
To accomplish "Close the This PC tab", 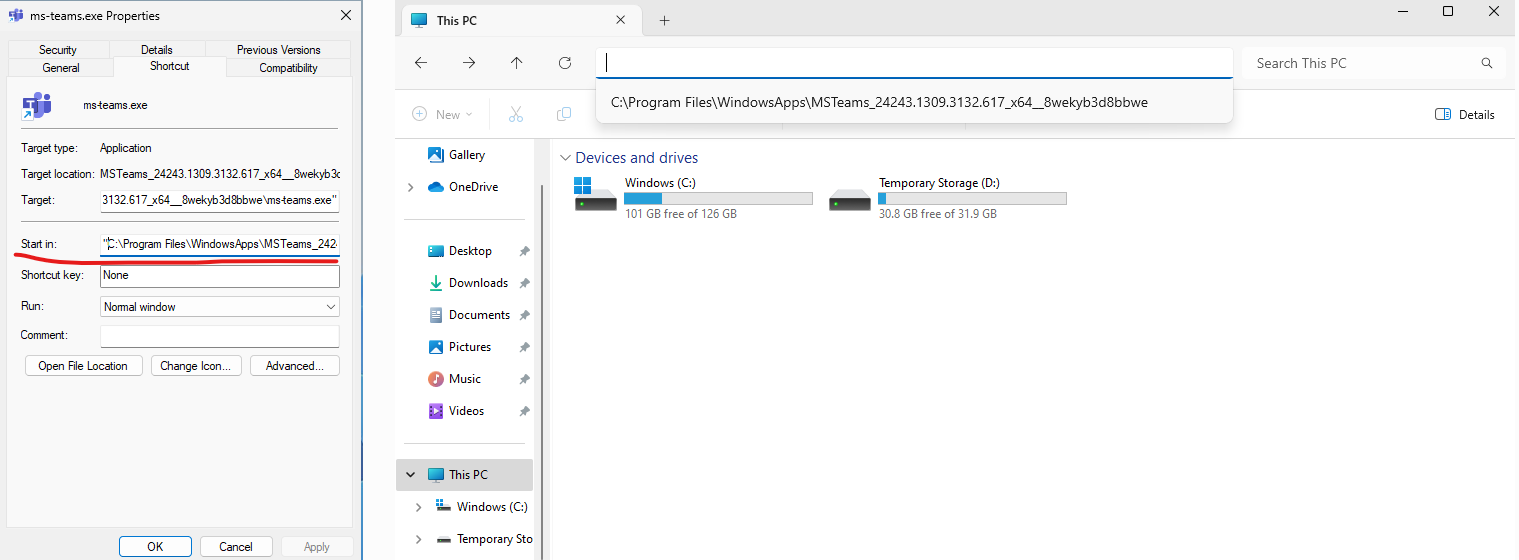I will pyautogui.click(x=621, y=20).
